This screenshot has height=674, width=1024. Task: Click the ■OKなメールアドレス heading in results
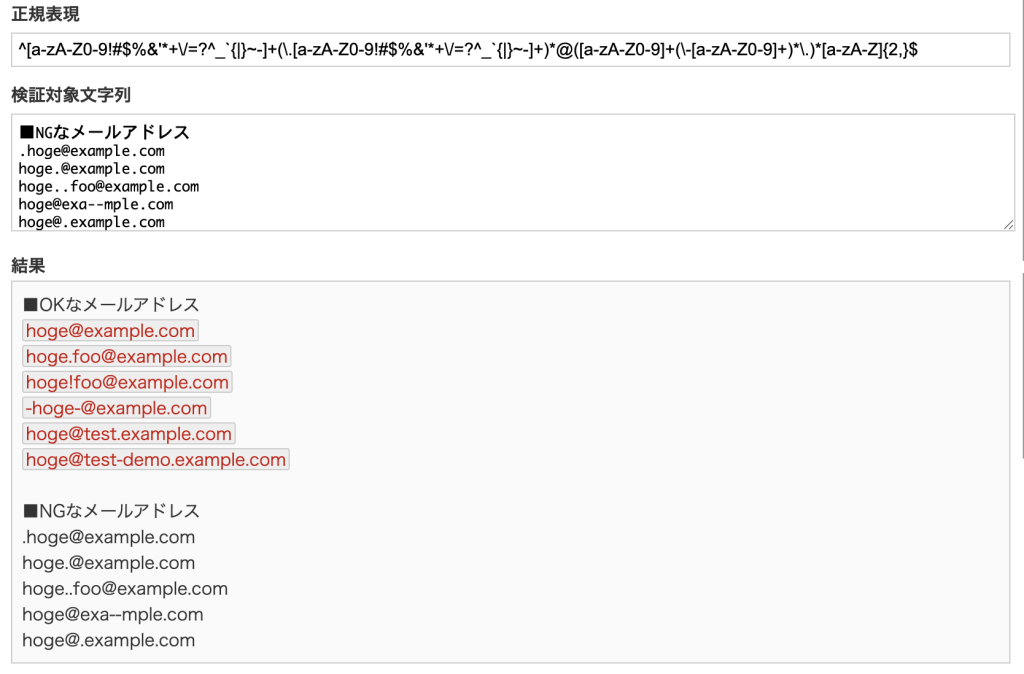click(x=111, y=305)
